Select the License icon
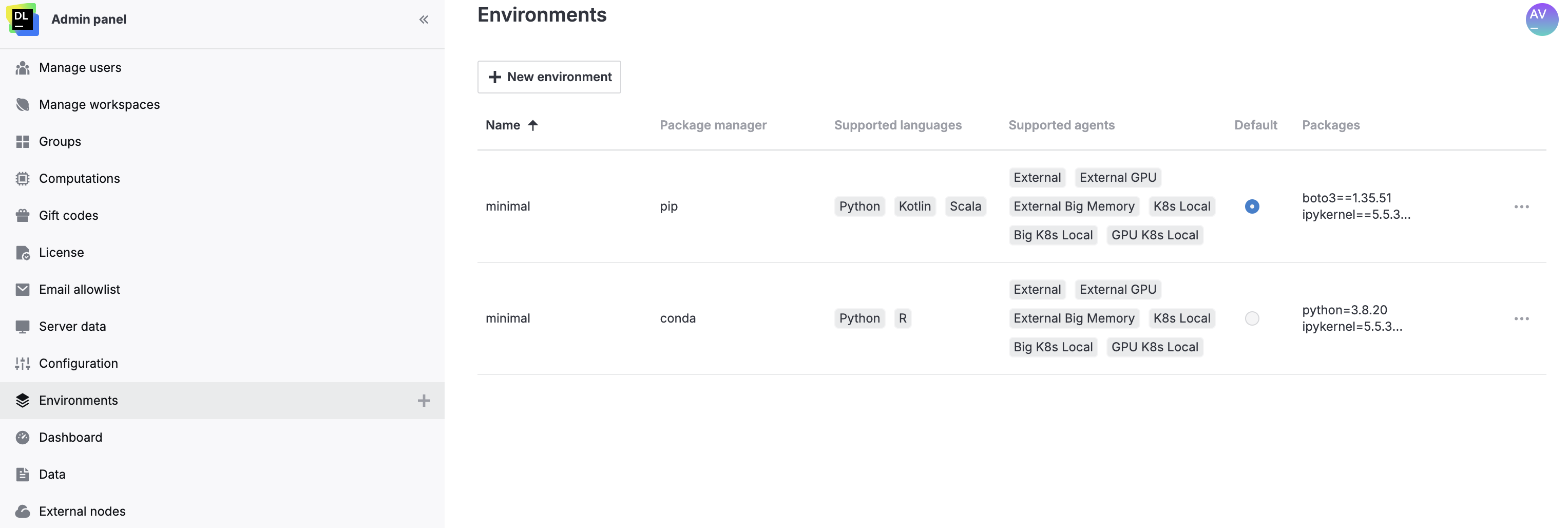 click(x=22, y=252)
